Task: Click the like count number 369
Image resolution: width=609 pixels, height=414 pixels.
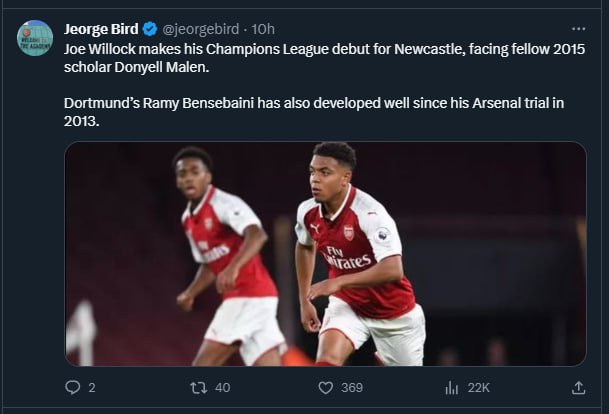Action: click(352, 387)
